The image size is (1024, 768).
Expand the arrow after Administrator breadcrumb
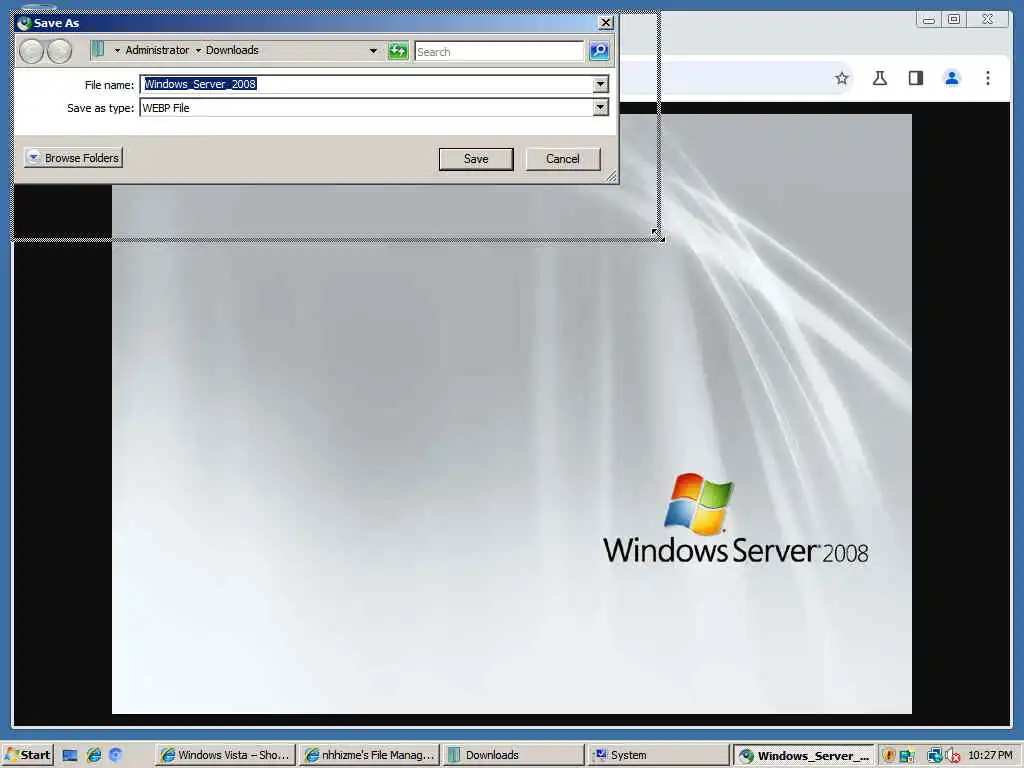pyautogui.click(x=198, y=50)
